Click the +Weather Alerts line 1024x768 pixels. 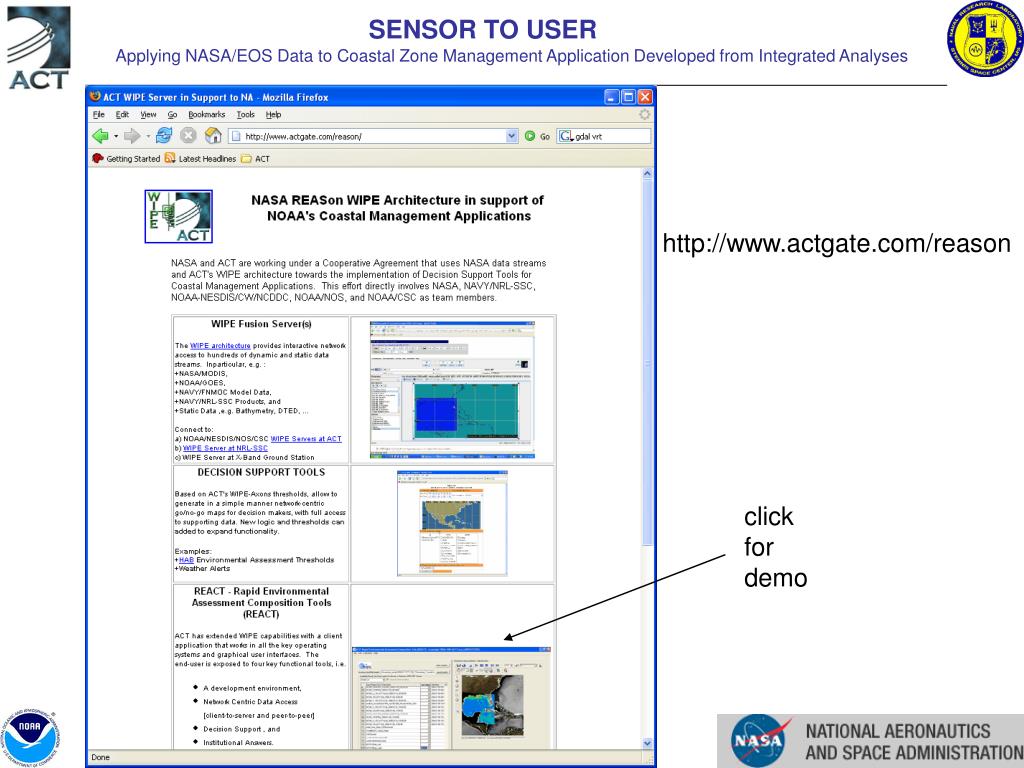coord(202,569)
